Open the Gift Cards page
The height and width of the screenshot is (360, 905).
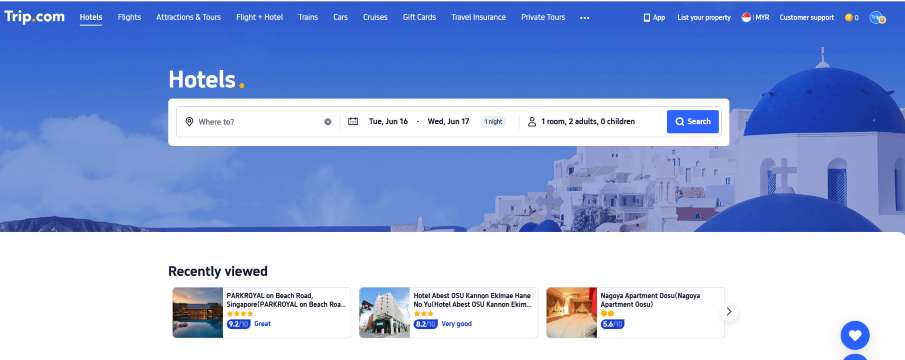(420, 17)
